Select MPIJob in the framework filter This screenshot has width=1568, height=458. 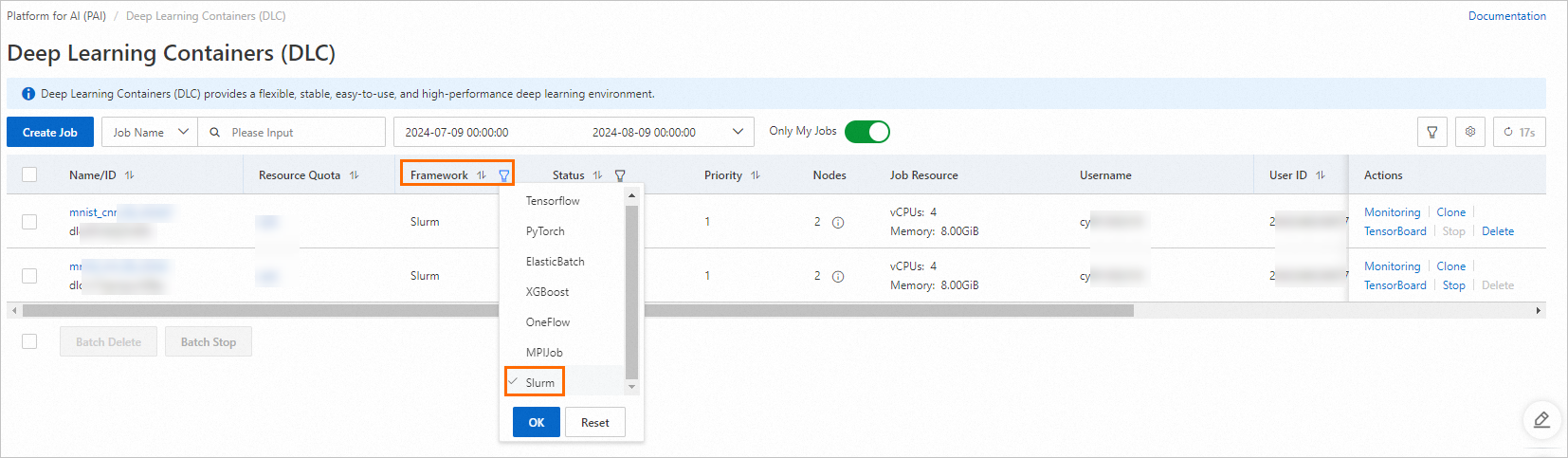point(544,353)
